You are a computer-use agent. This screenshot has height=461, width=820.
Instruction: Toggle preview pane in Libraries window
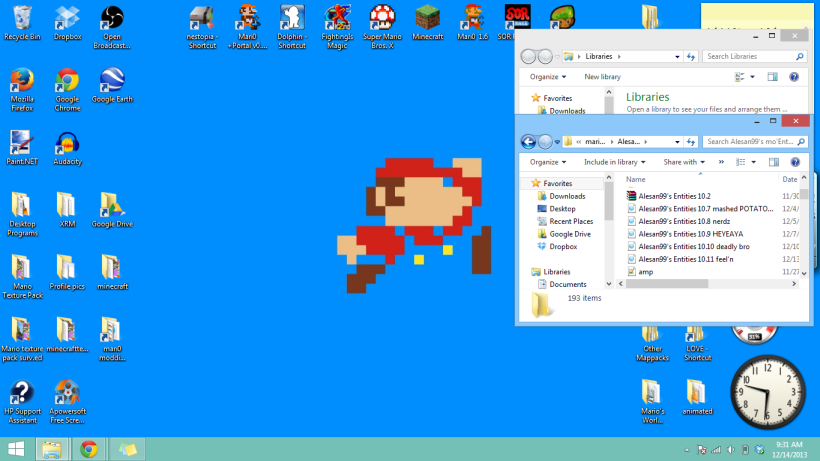pos(772,77)
